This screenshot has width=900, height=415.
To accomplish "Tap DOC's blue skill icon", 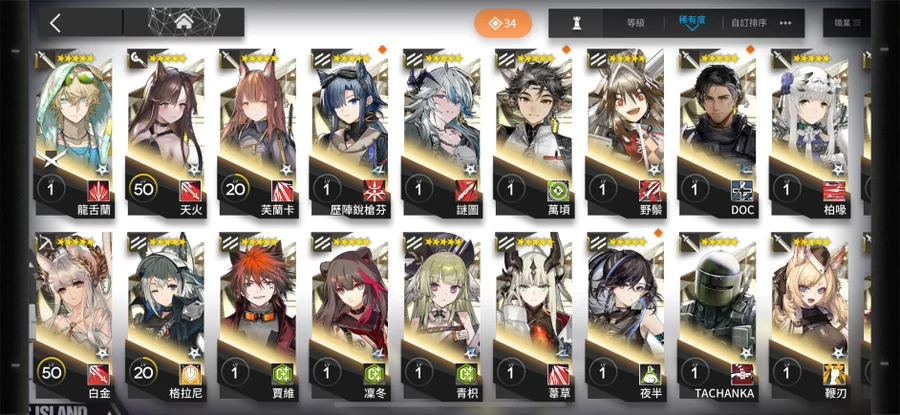I will click(x=742, y=191).
